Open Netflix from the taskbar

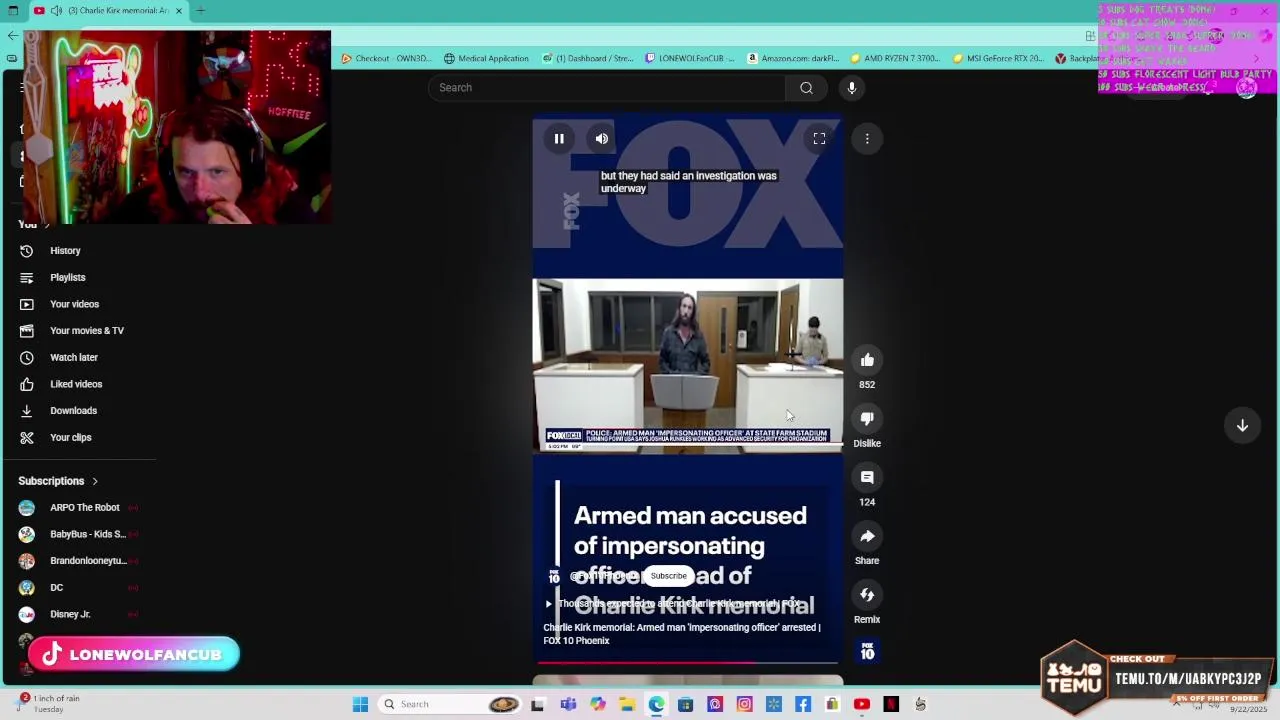(891, 704)
